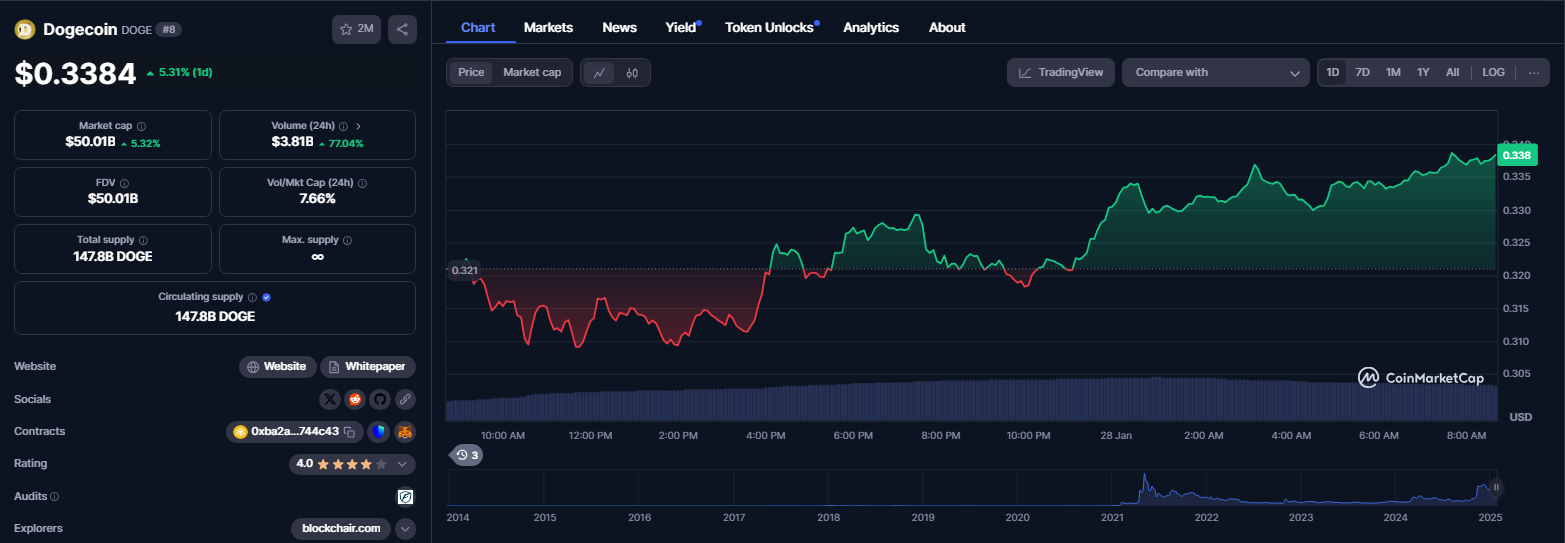Select the 7D time range

(1362, 72)
